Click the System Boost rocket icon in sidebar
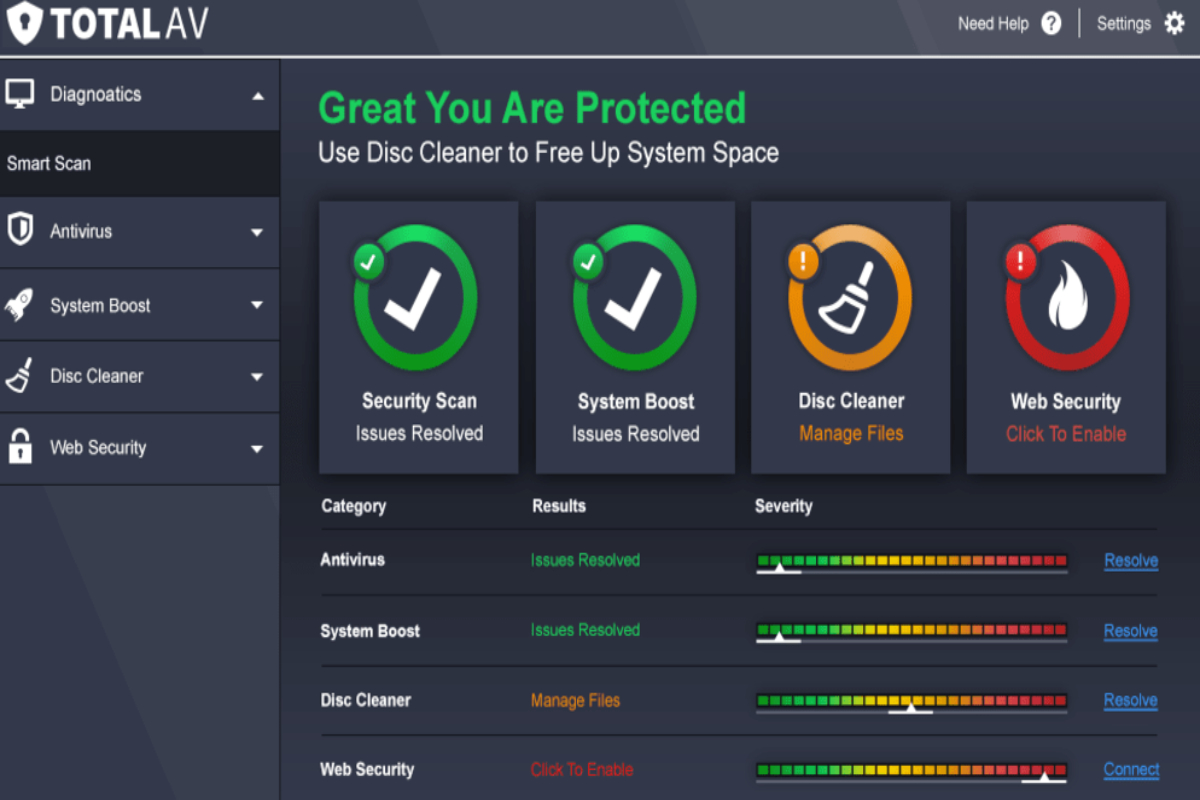The image size is (1200, 800). pos(20,304)
